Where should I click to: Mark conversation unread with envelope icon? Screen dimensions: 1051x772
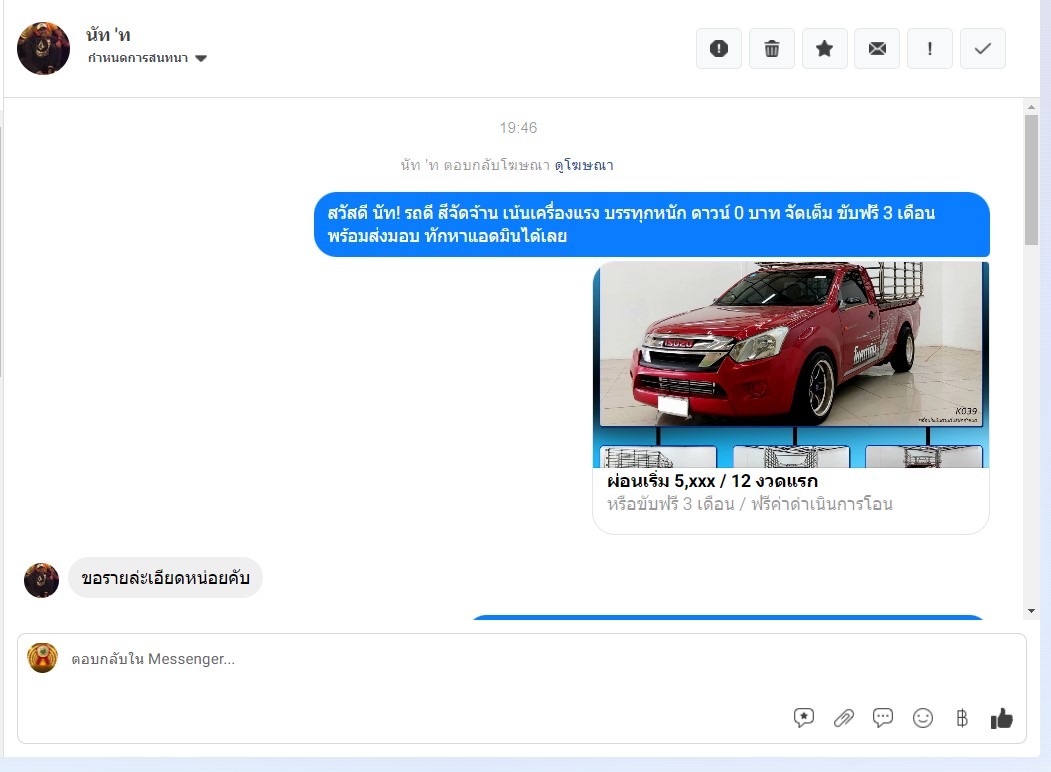877,48
